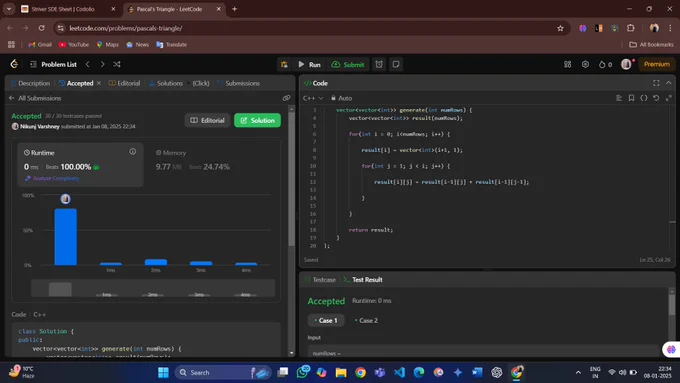Viewport: 680px width, 383px height.
Task: Reset code to default icon
Action: (656, 98)
